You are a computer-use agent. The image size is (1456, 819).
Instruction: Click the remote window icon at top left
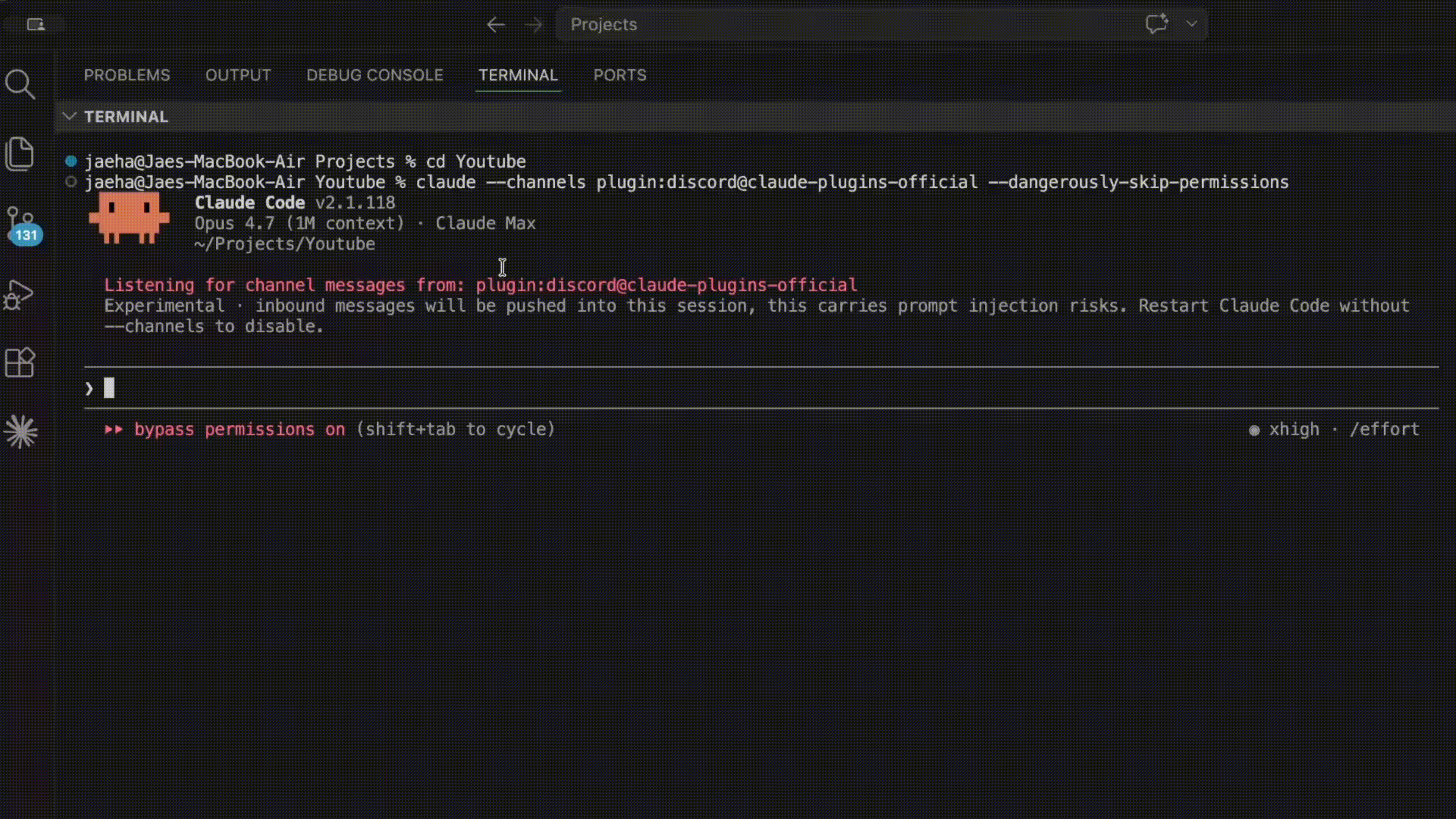[x=36, y=24]
